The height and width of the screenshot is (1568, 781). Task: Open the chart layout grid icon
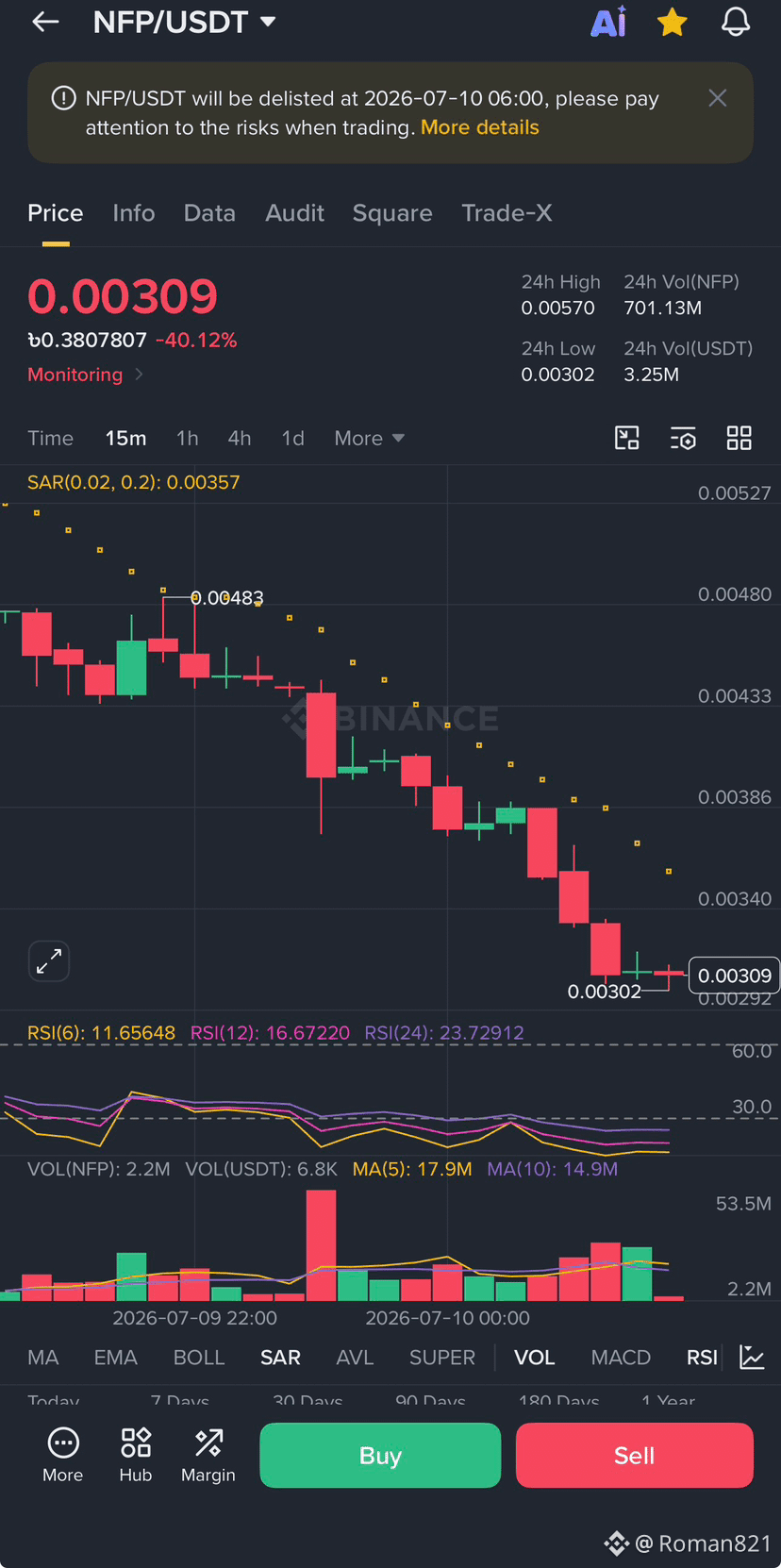(x=739, y=438)
